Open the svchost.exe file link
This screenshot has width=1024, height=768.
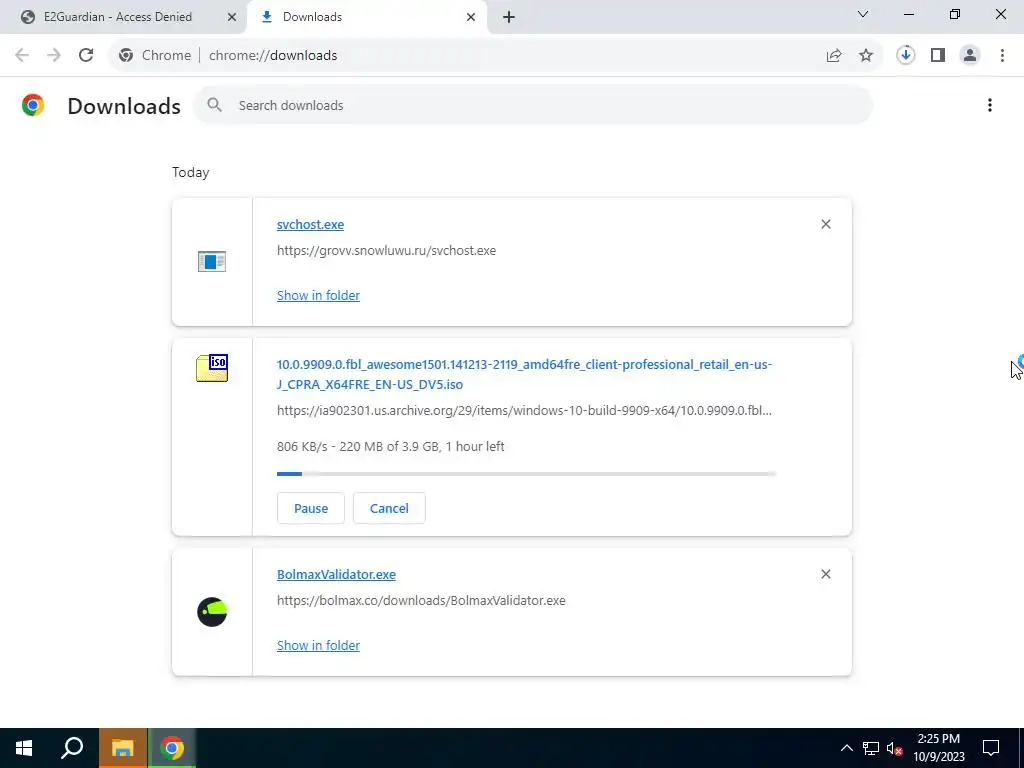click(x=310, y=225)
